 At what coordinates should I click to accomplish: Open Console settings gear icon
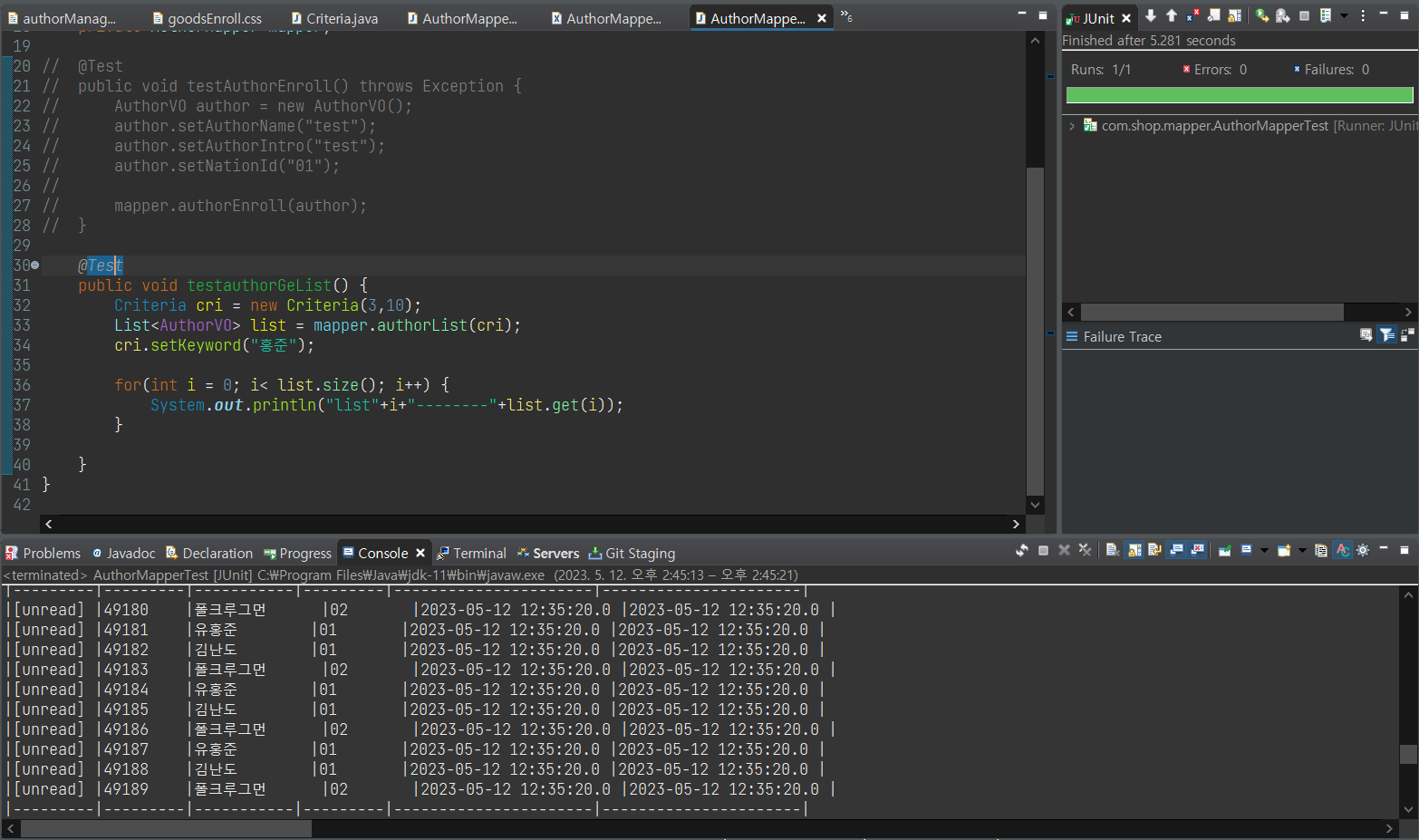[x=1363, y=550]
